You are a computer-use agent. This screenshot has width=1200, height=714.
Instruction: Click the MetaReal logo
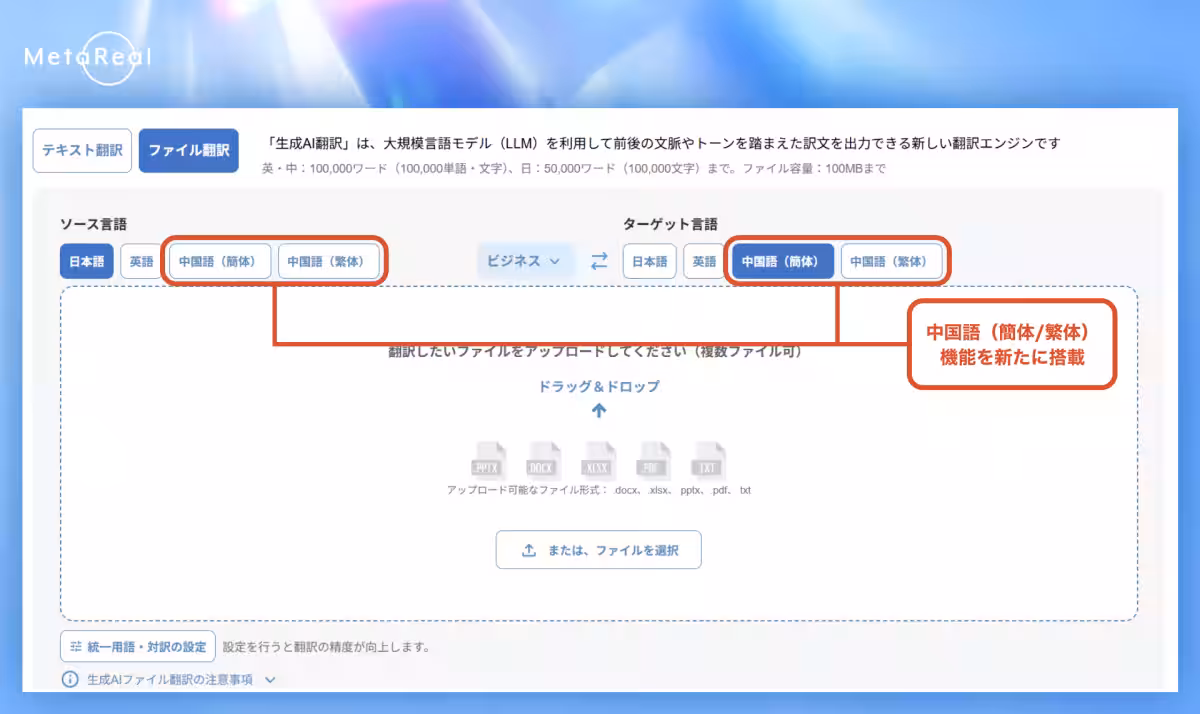[x=88, y=57]
